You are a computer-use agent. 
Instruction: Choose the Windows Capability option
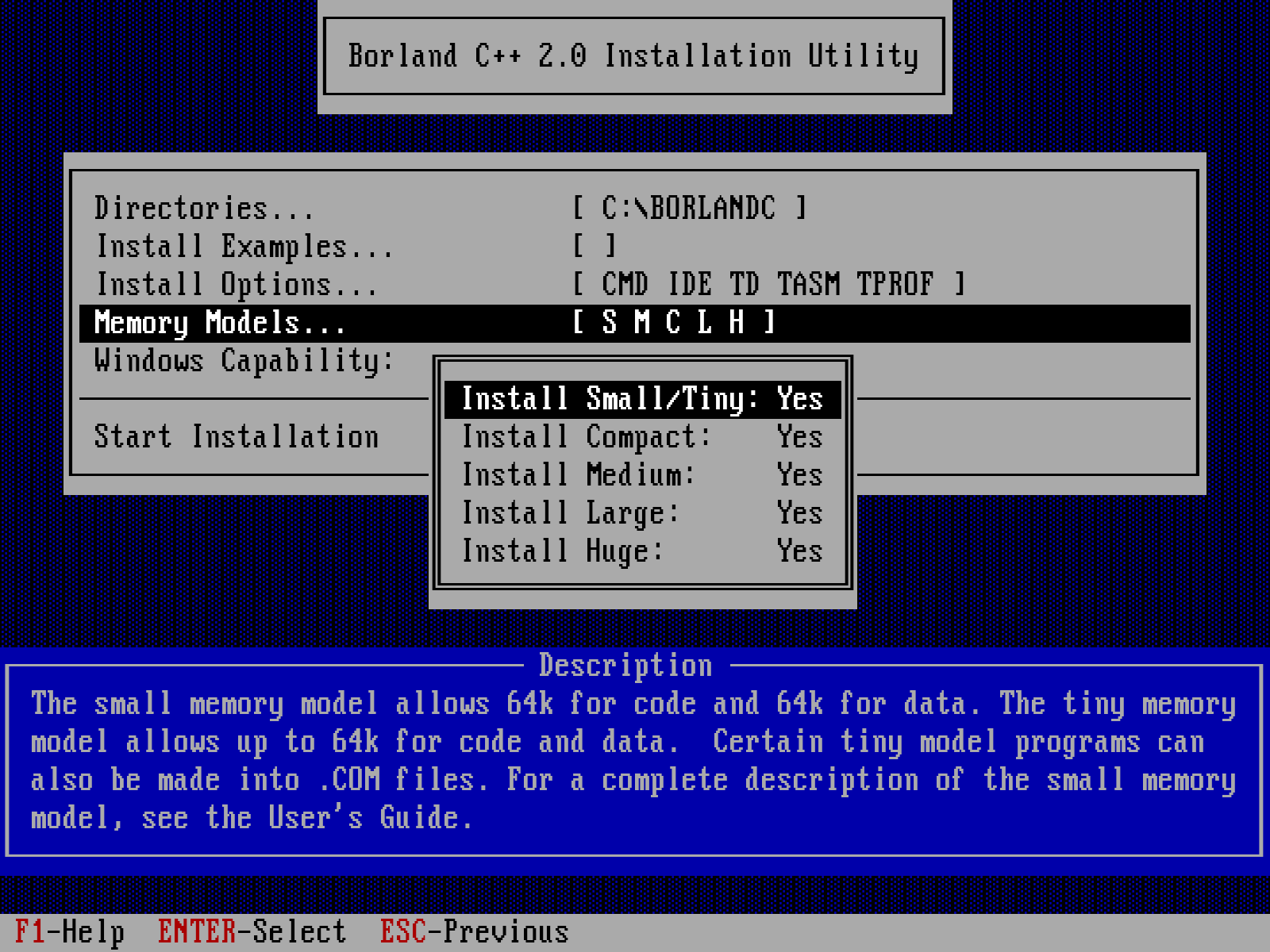coord(244,361)
